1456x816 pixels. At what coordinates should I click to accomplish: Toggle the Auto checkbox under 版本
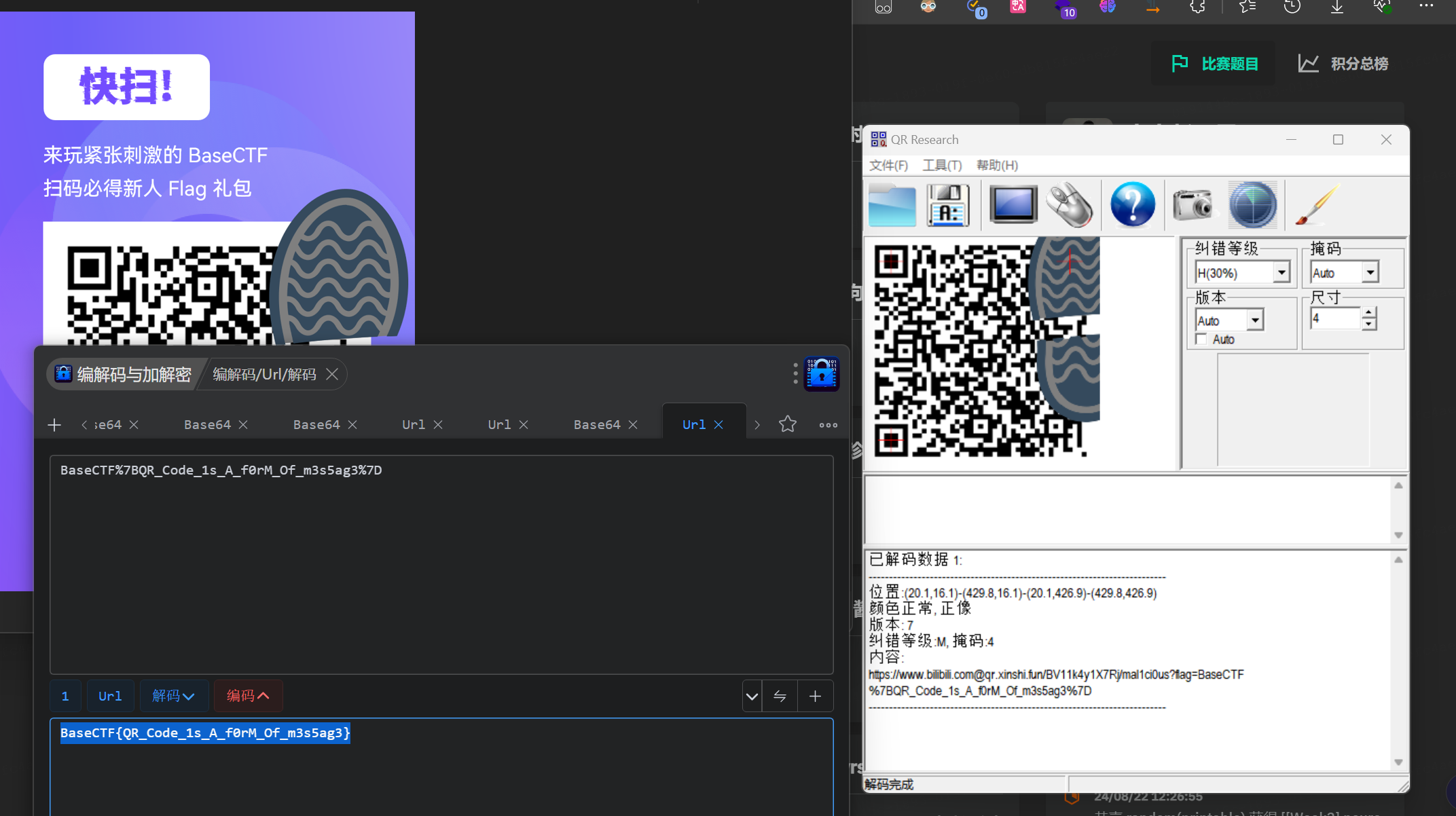[1202, 339]
